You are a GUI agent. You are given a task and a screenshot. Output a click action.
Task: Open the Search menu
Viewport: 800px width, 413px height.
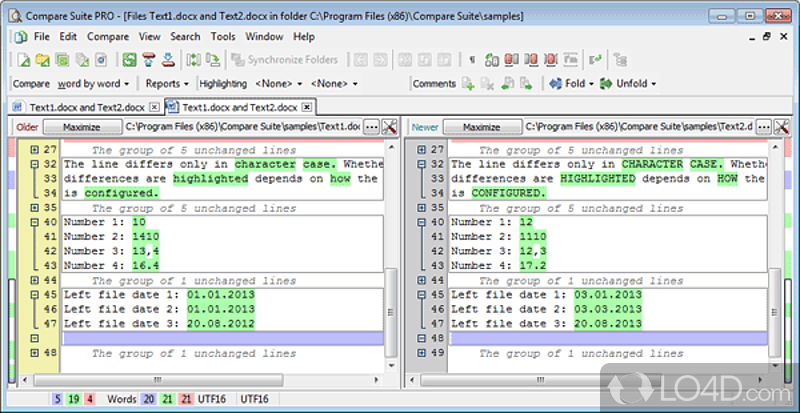click(185, 37)
